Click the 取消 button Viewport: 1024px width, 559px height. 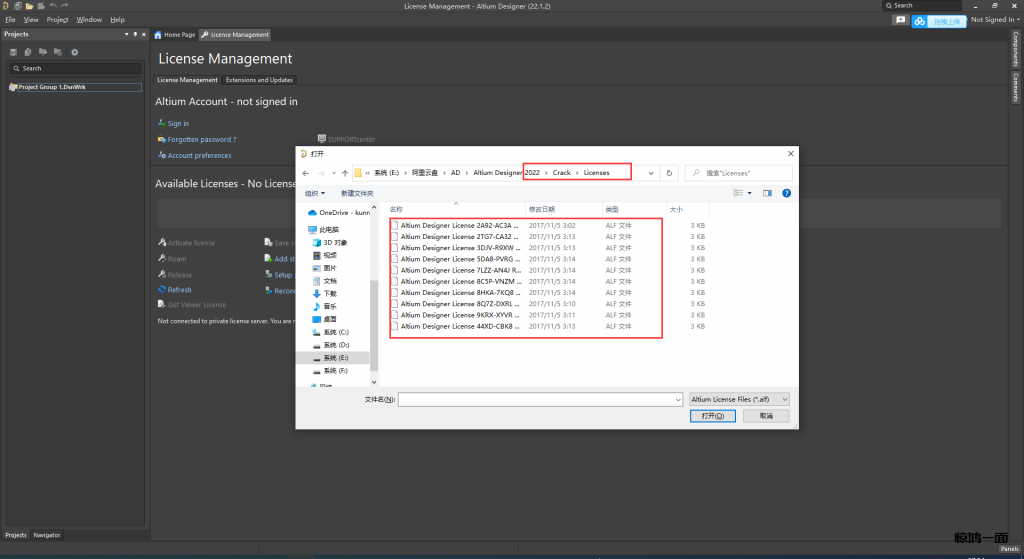[766, 415]
